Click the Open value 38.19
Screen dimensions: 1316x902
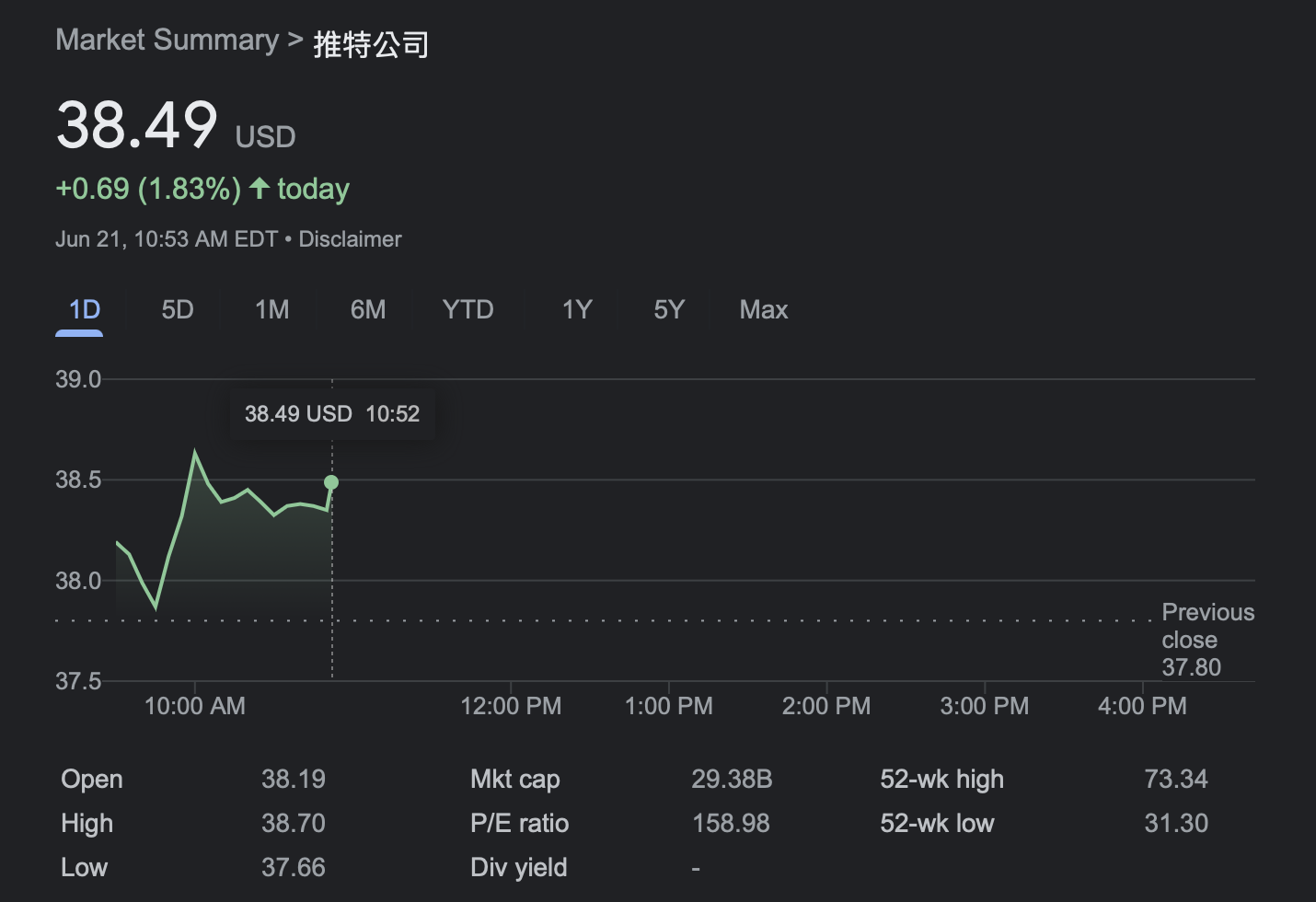pyautogui.click(x=294, y=779)
